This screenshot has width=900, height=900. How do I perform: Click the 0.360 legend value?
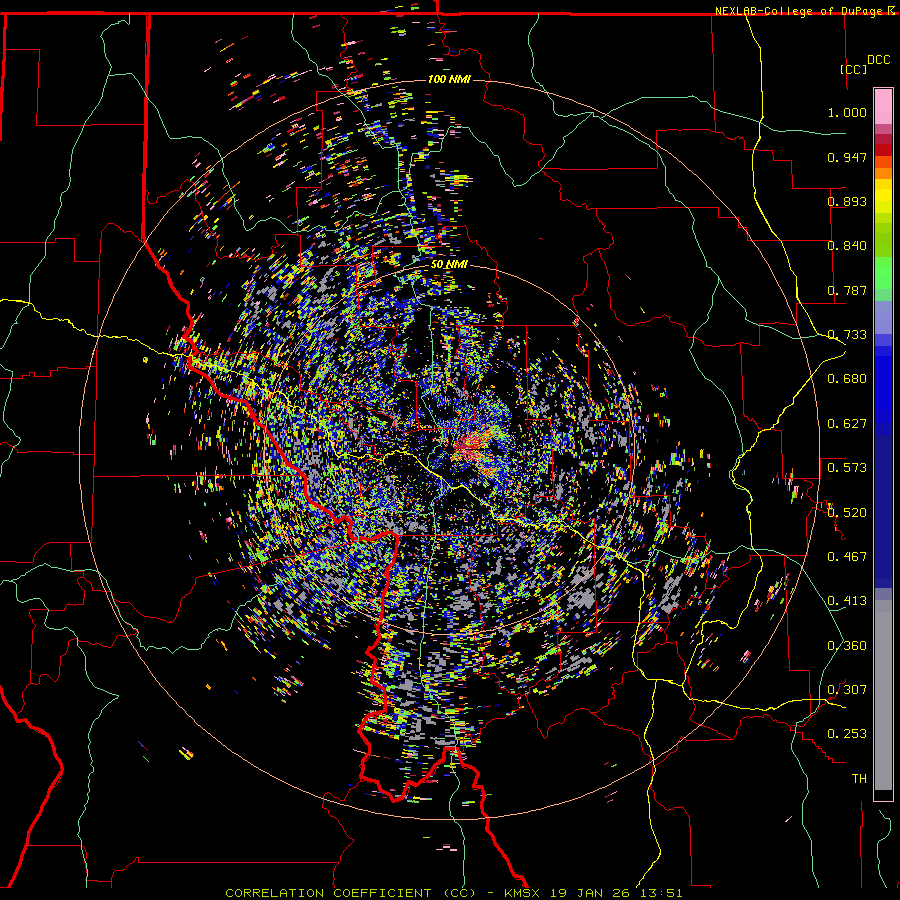(x=847, y=645)
